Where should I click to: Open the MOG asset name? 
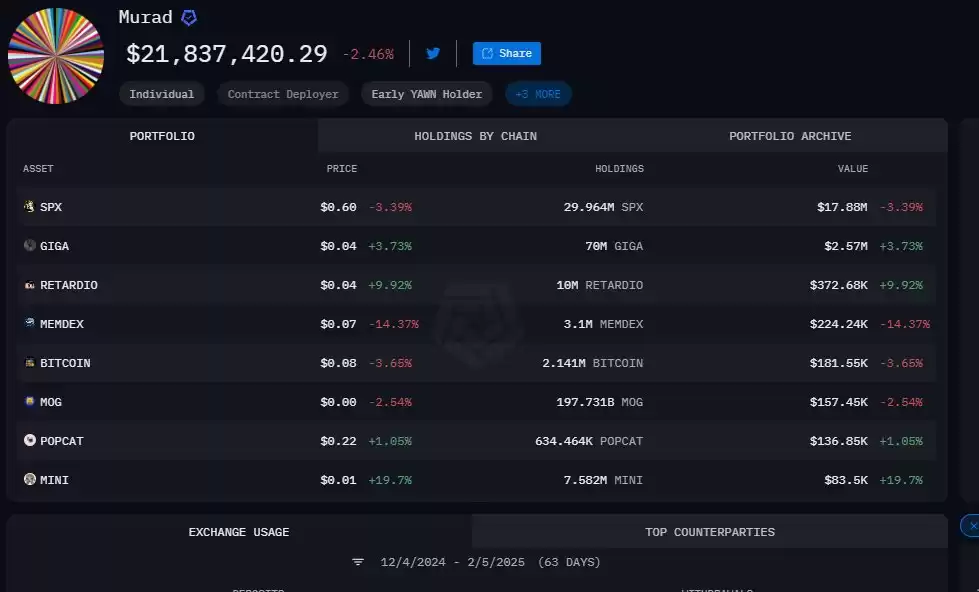51,402
